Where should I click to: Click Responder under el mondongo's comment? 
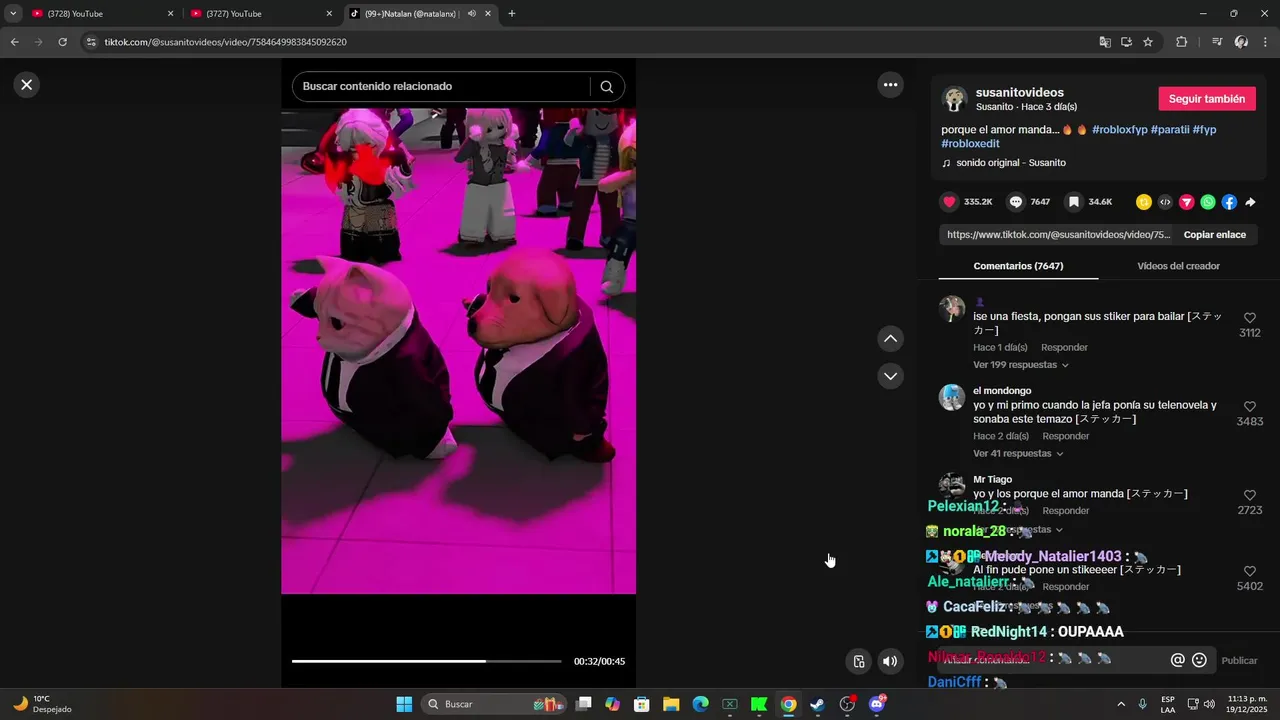pos(1065,436)
